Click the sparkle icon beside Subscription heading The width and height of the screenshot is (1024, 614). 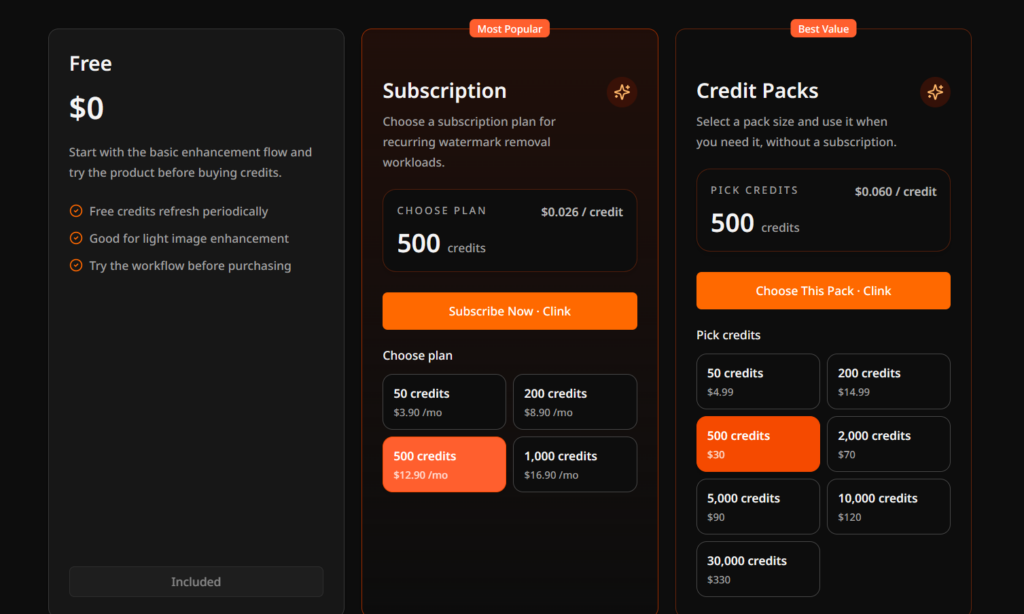(622, 92)
